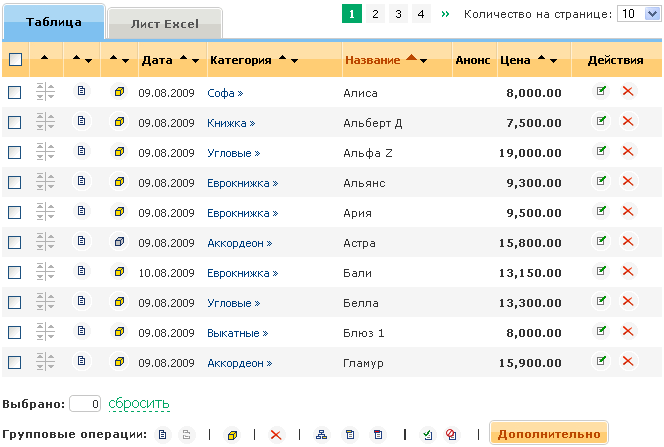The image size is (664, 447).
Task: Click the reorder arrows icon in Ария row
Action: (x=45, y=212)
